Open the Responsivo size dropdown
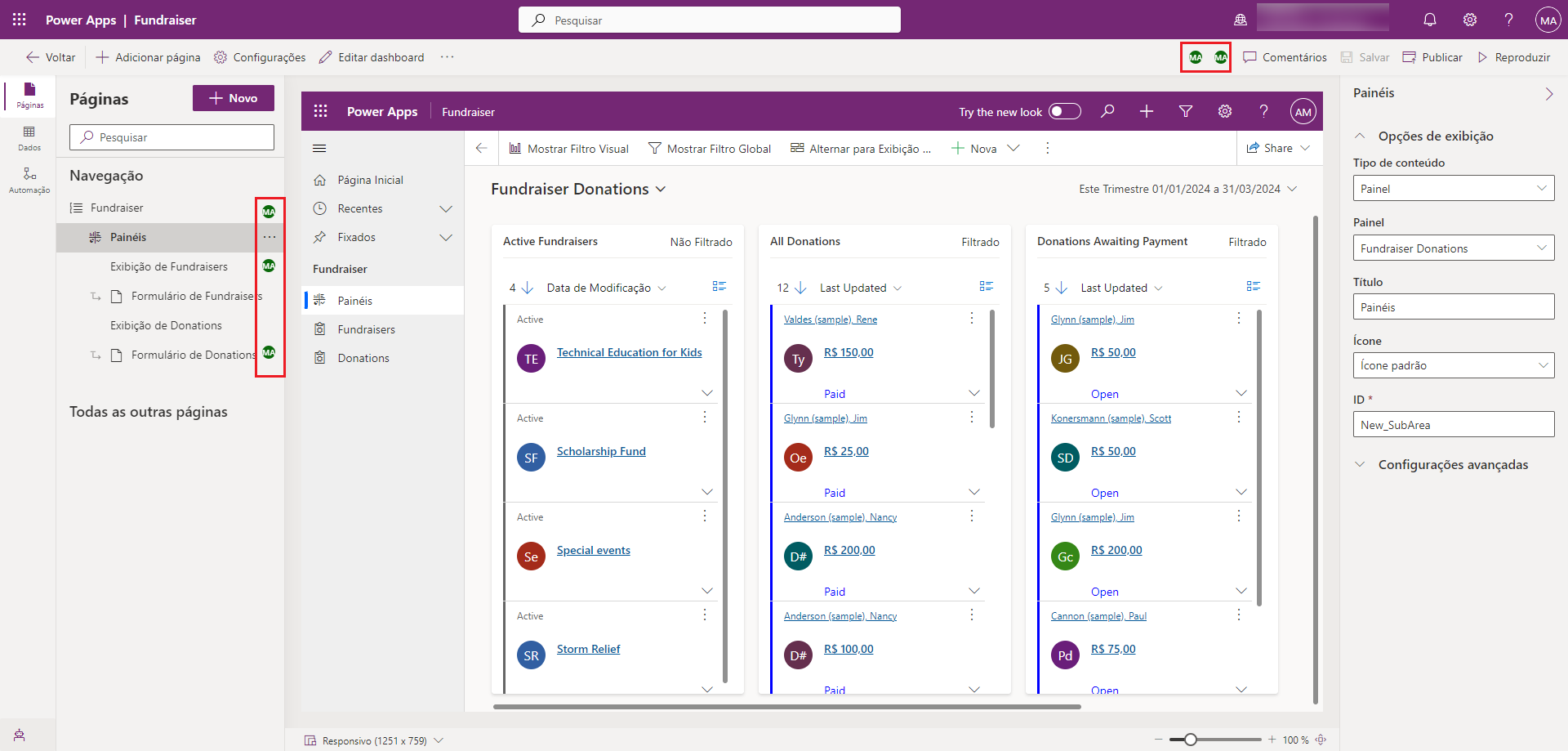The height and width of the screenshot is (751, 1568). 373,740
